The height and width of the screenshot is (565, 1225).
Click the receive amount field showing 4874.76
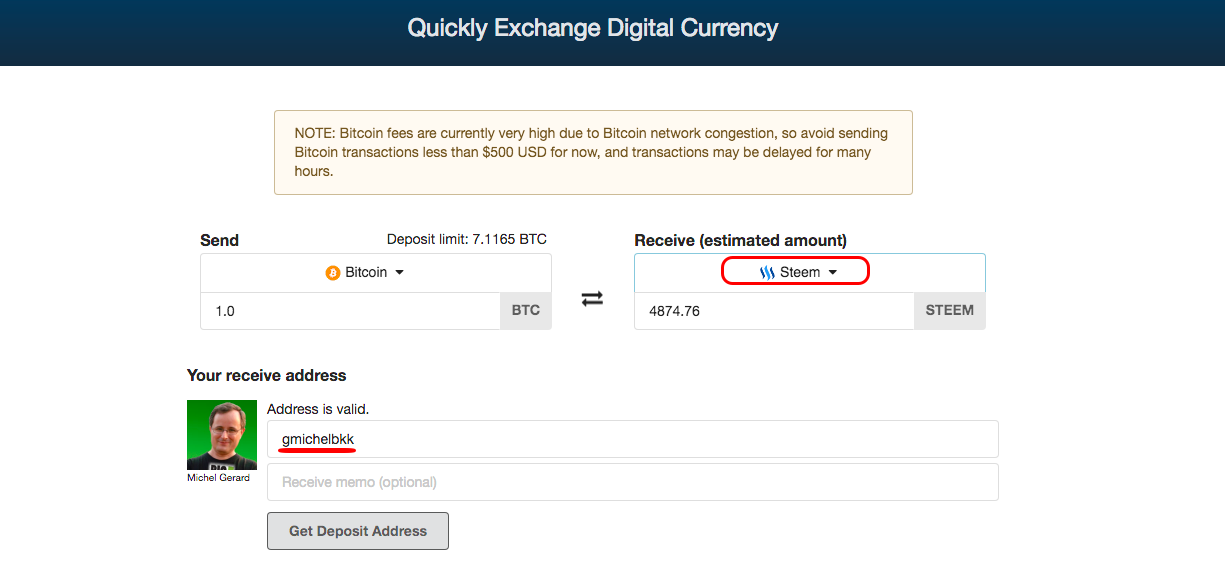click(775, 311)
